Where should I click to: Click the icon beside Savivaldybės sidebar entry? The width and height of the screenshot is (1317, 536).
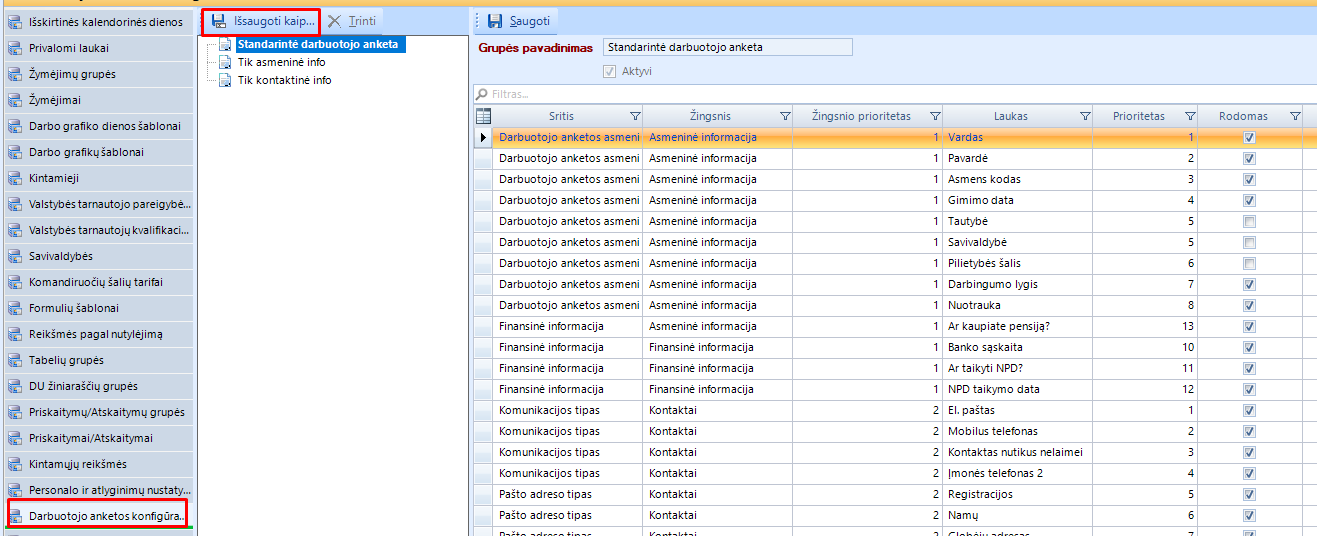15,256
